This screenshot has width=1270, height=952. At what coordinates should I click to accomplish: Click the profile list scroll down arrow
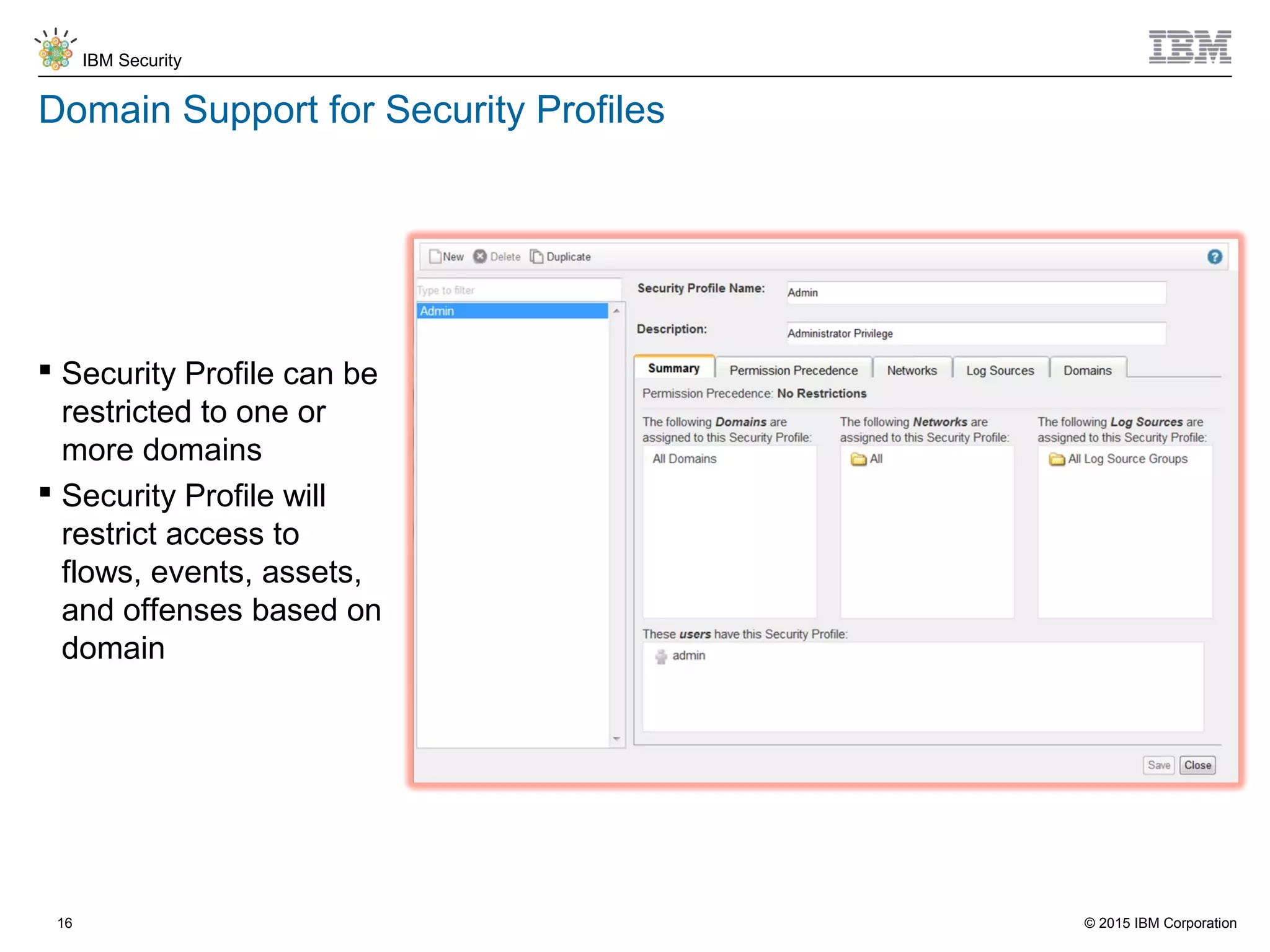[616, 738]
